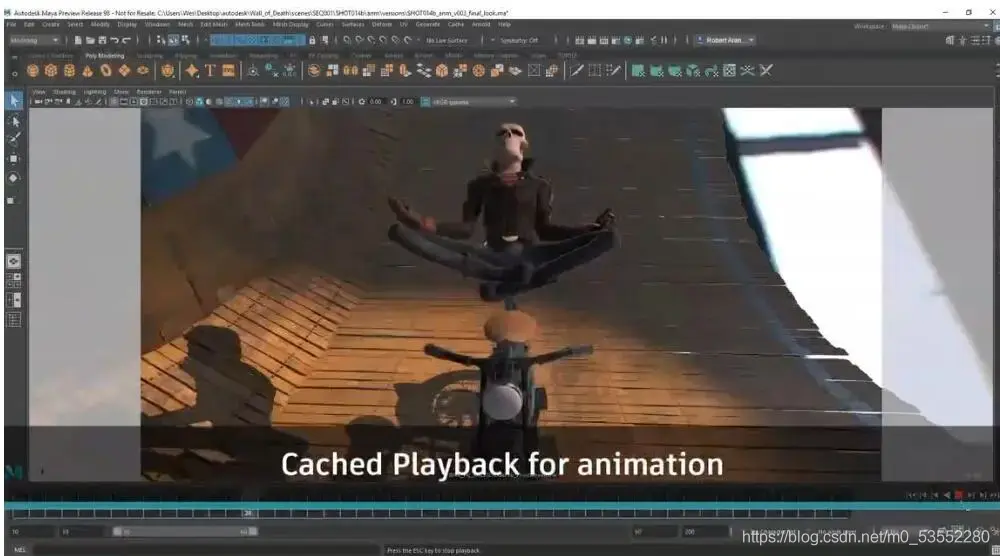The height and width of the screenshot is (556, 1000).
Task: Click the Save Scene icon
Action: 102,40
